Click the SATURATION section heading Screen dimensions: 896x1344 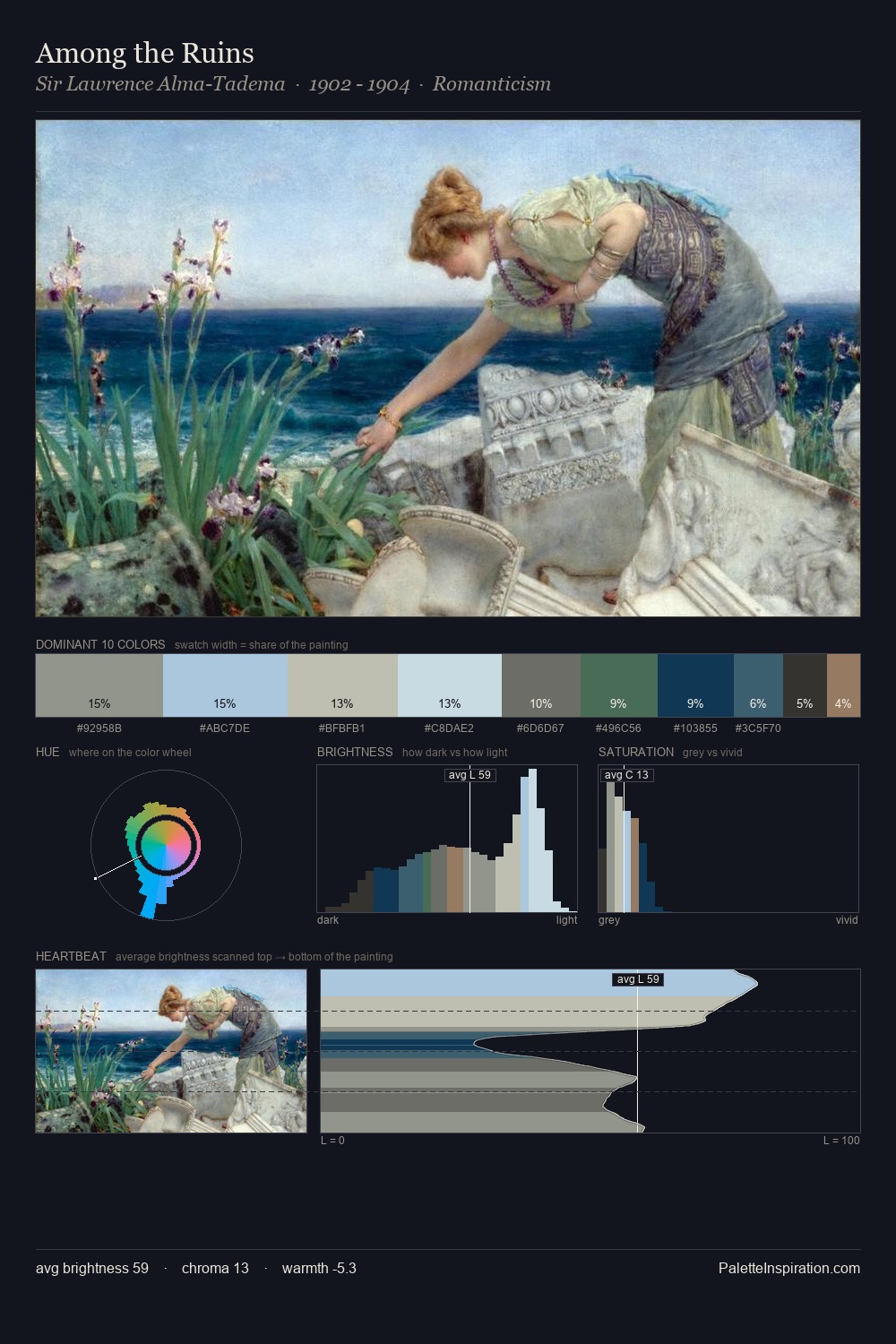[x=636, y=752]
